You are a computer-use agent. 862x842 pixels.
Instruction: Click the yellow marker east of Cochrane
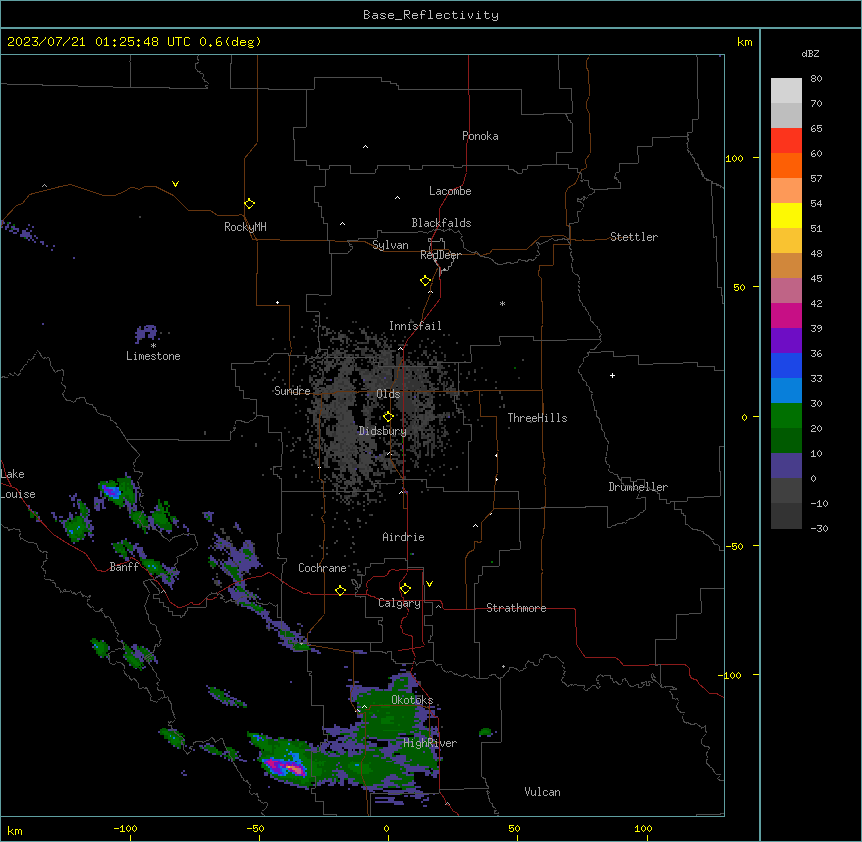click(340, 590)
